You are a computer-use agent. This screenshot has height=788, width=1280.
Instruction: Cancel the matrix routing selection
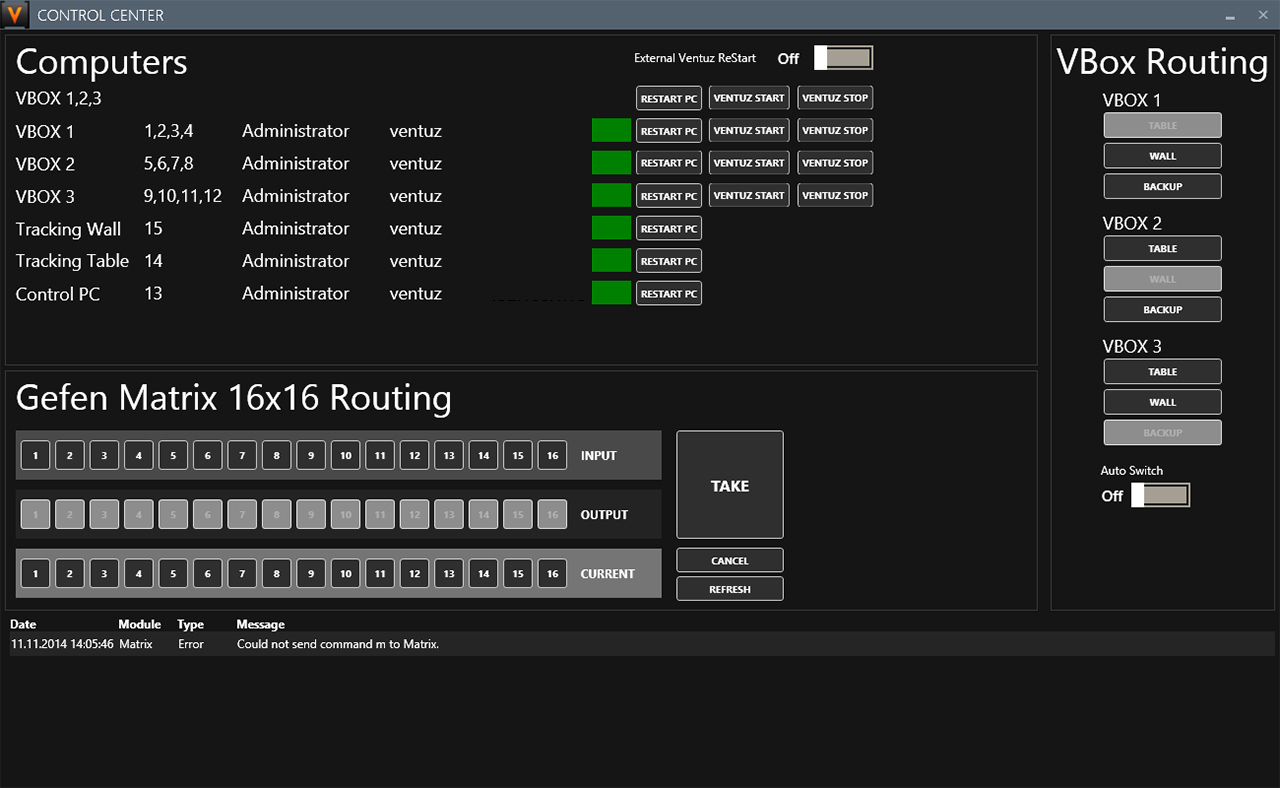730,560
